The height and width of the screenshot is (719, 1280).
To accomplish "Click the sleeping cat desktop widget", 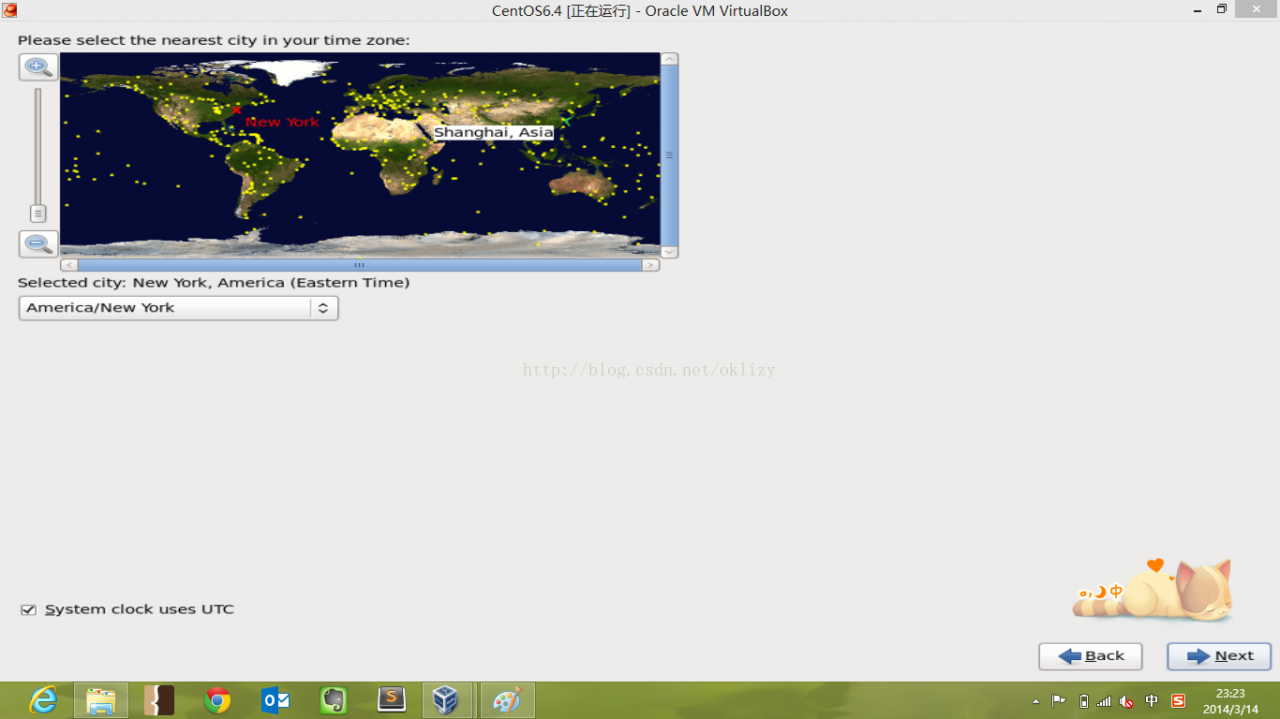I will (x=1153, y=590).
